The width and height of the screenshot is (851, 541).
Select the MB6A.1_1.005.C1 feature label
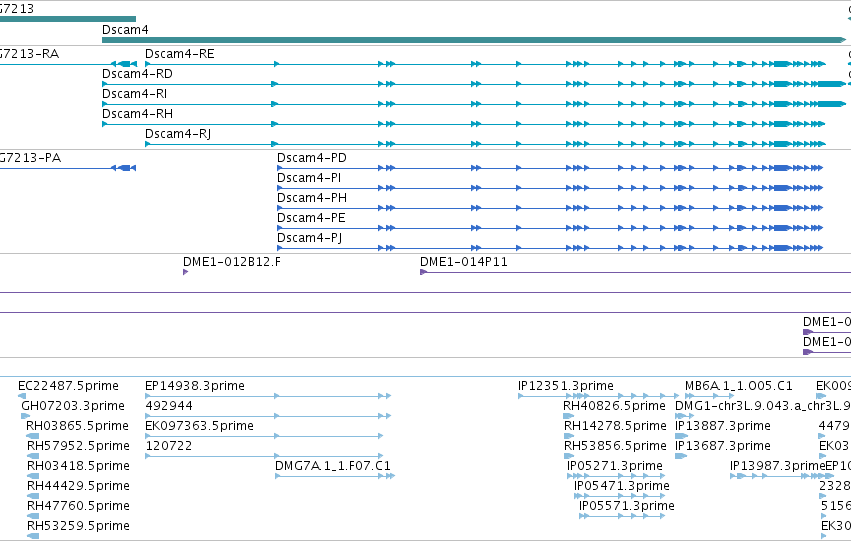[x=739, y=386]
